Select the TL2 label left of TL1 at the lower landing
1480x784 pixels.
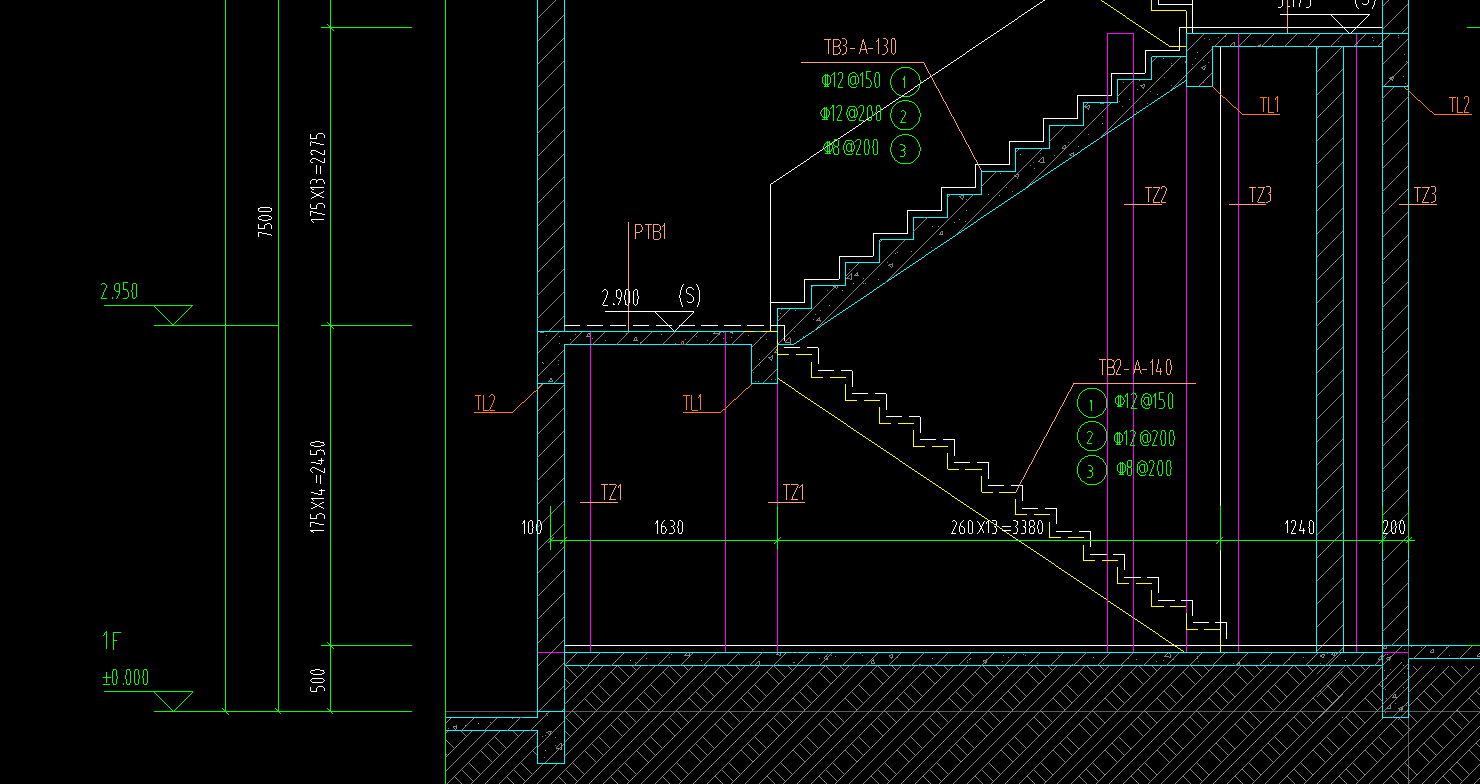[x=485, y=404]
